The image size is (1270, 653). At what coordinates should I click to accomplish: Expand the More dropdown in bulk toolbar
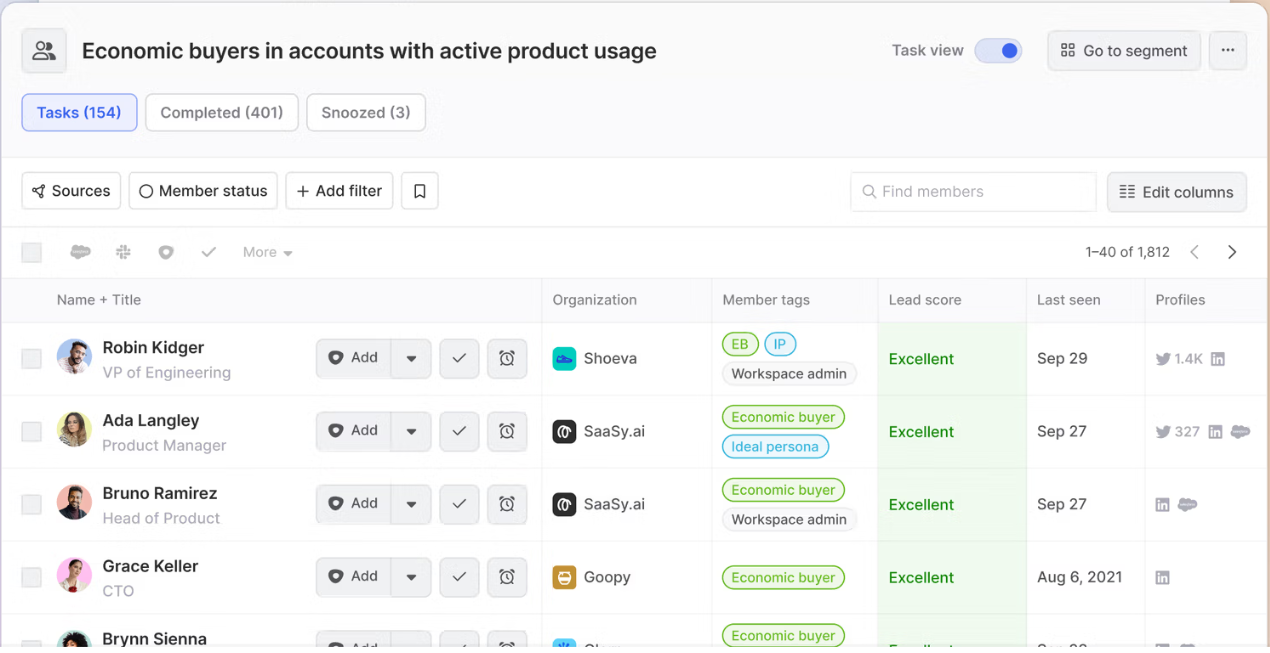(267, 253)
